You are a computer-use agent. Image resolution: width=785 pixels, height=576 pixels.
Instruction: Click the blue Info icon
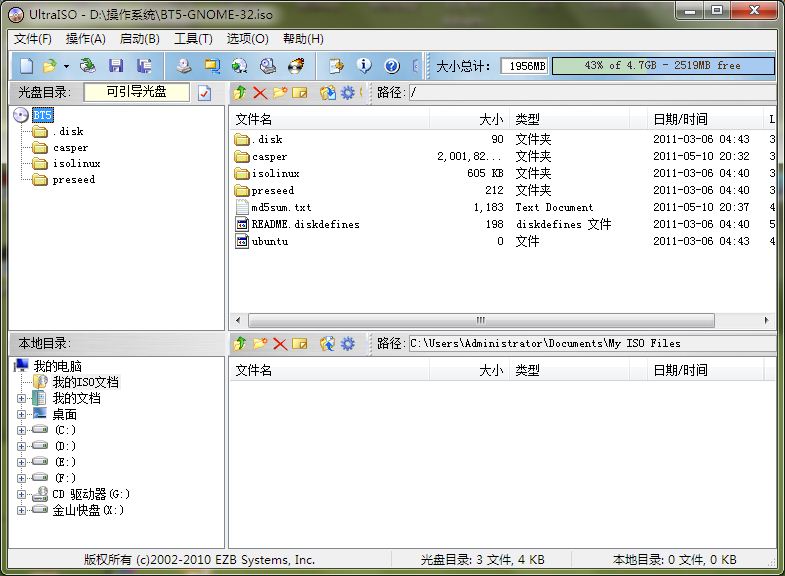pyautogui.click(x=364, y=66)
